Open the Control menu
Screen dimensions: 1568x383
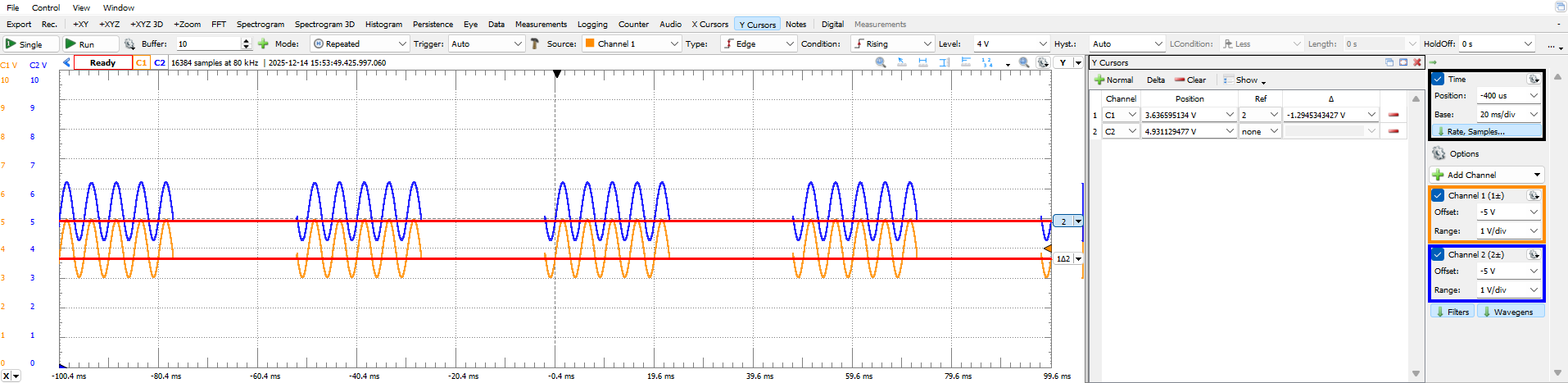click(x=46, y=7)
